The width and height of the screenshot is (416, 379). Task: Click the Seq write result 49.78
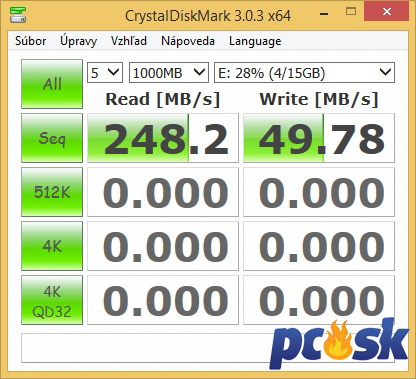tap(319, 138)
